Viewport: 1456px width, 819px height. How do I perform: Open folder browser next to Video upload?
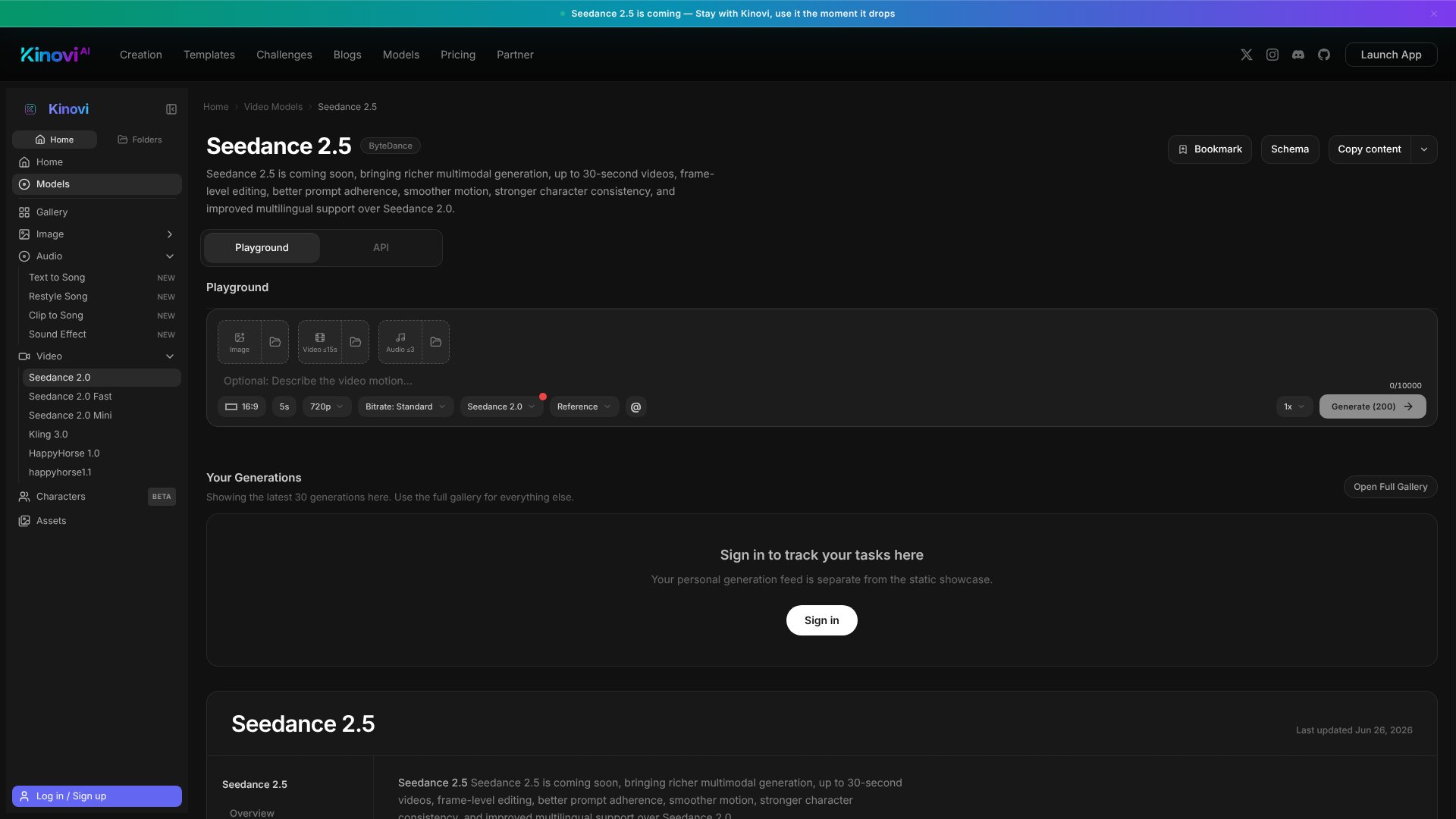point(356,342)
